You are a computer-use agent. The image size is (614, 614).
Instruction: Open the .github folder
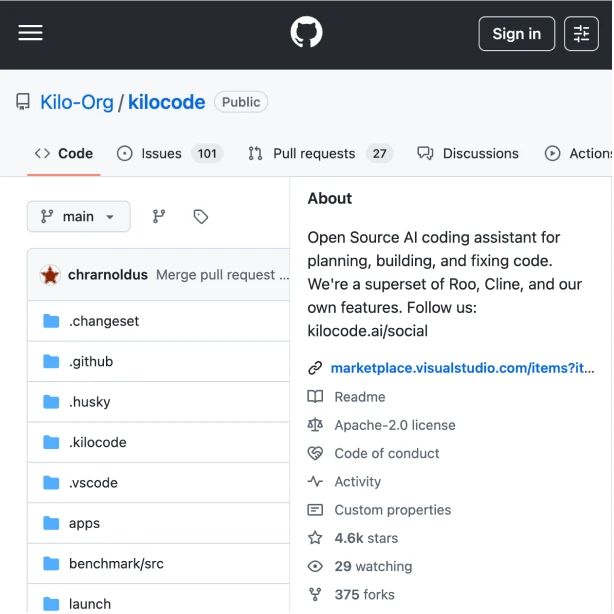click(91, 361)
